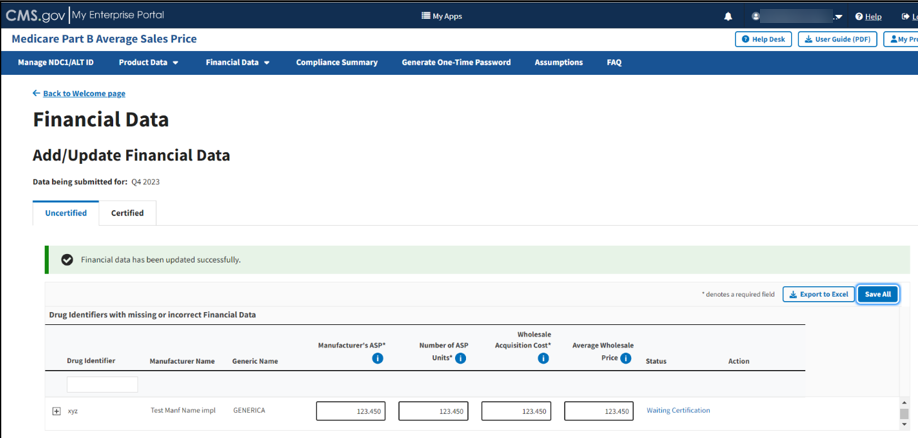This screenshot has width=918, height=438.
Task: Follow the Back to Welcome page link
Action: click(83, 93)
